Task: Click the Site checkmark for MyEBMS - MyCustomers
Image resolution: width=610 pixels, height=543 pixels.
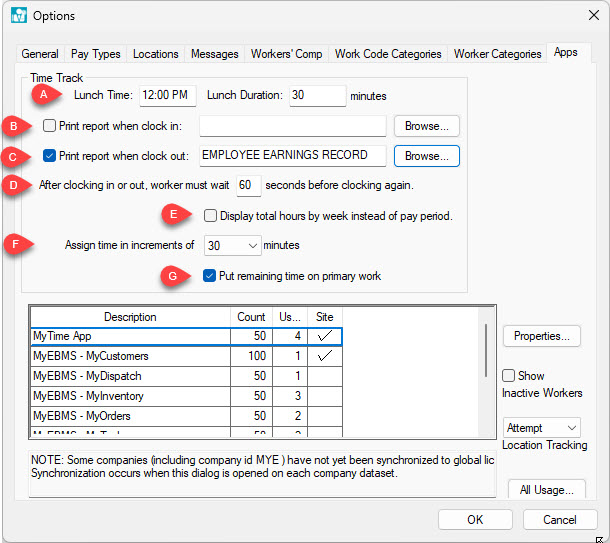Action: [x=325, y=356]
